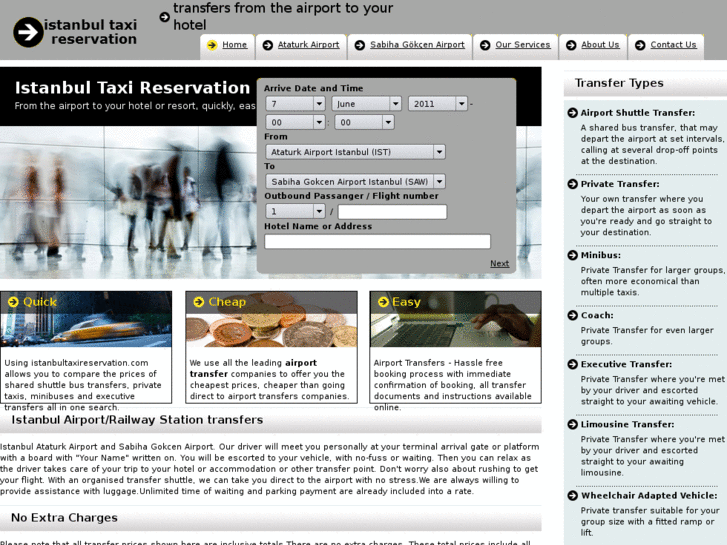Click the Next link in reservation form

click(499, 263)
